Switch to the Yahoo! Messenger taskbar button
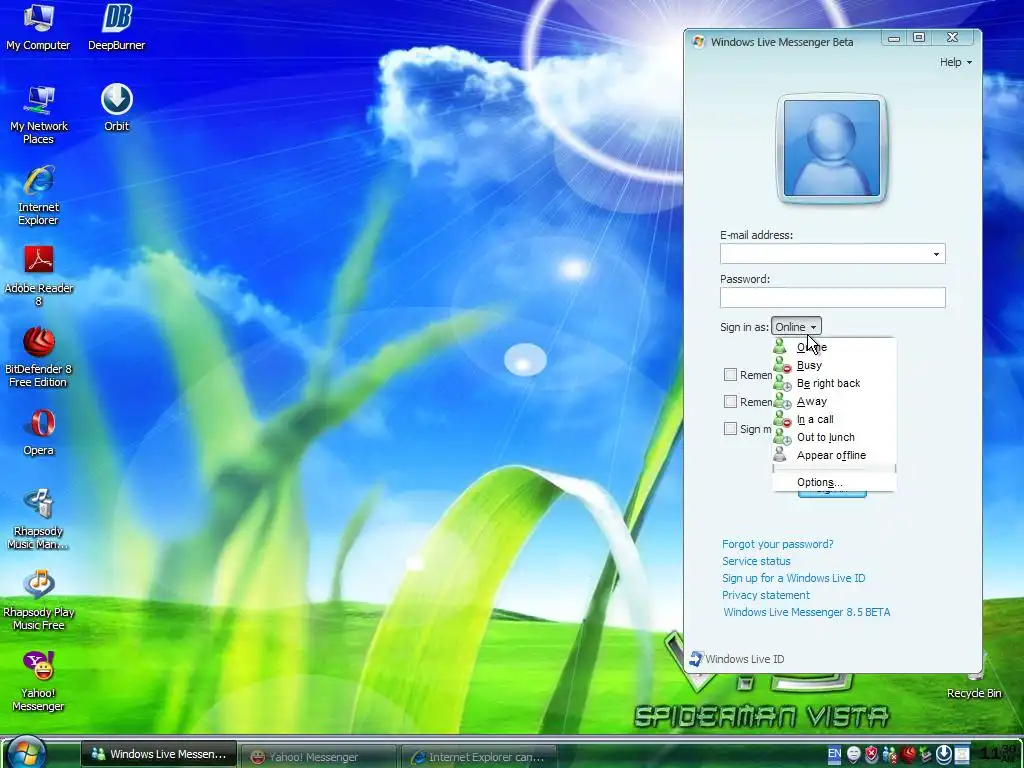This screenshot has height=768, width=1024. click(318, 756)
